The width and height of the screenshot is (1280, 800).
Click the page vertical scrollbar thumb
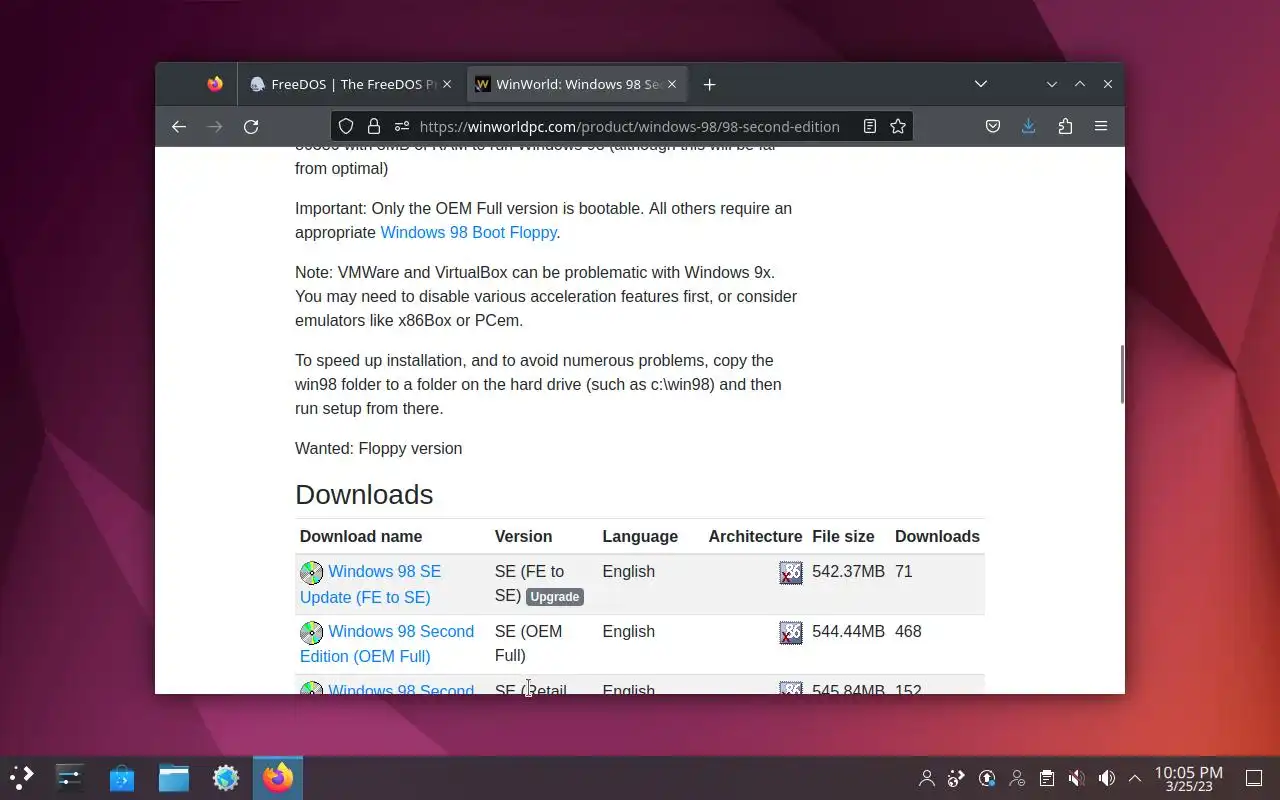pos(1121,374)
